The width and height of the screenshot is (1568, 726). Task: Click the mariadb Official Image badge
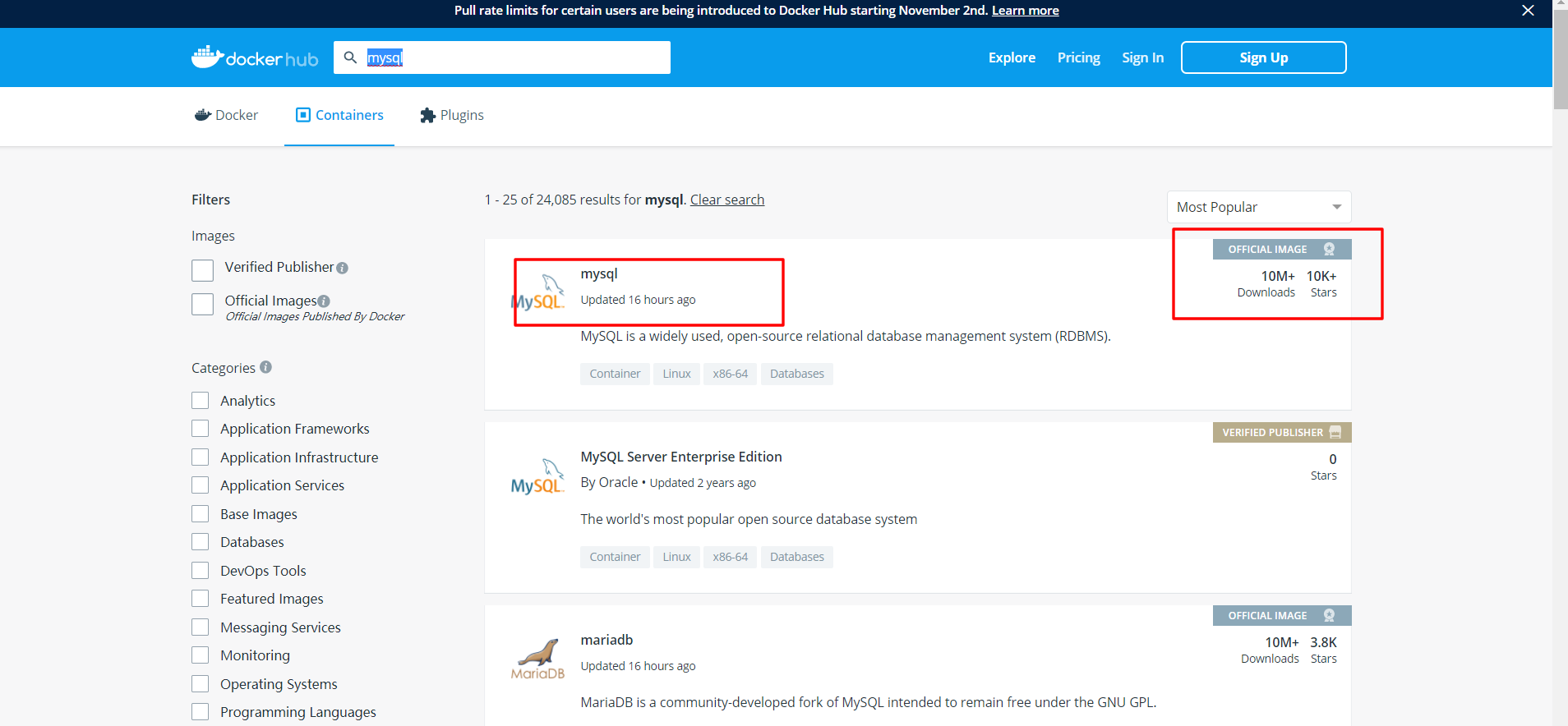[1282, 615]
